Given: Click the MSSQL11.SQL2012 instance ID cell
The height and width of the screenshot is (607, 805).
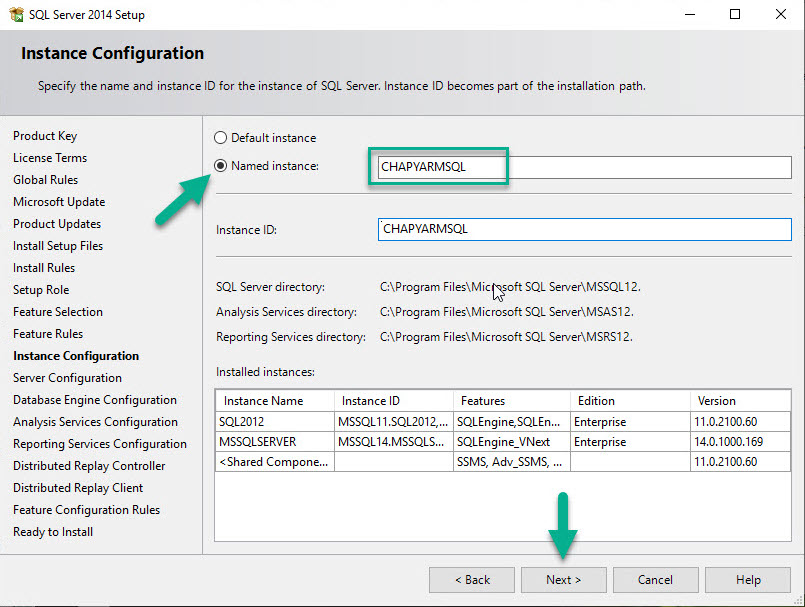Looking at the screenshot, I should tap(394, 422).
